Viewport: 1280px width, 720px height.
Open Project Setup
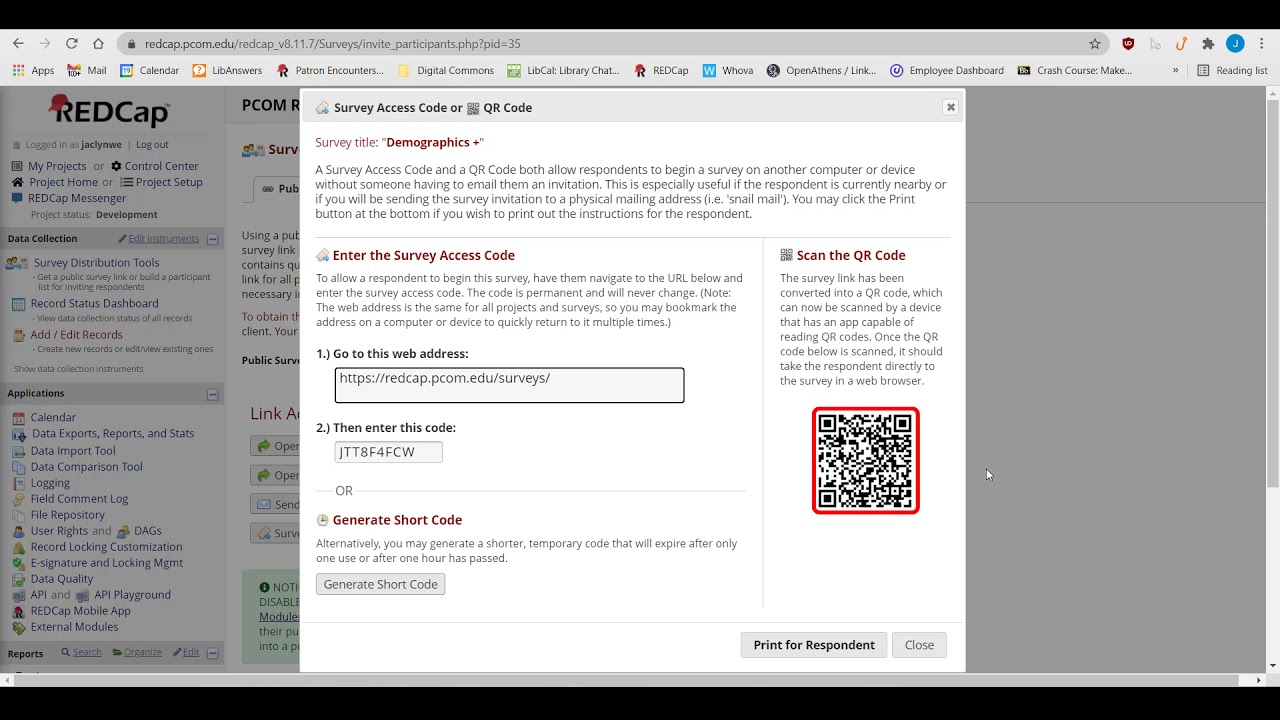click(x=169, y=182)
